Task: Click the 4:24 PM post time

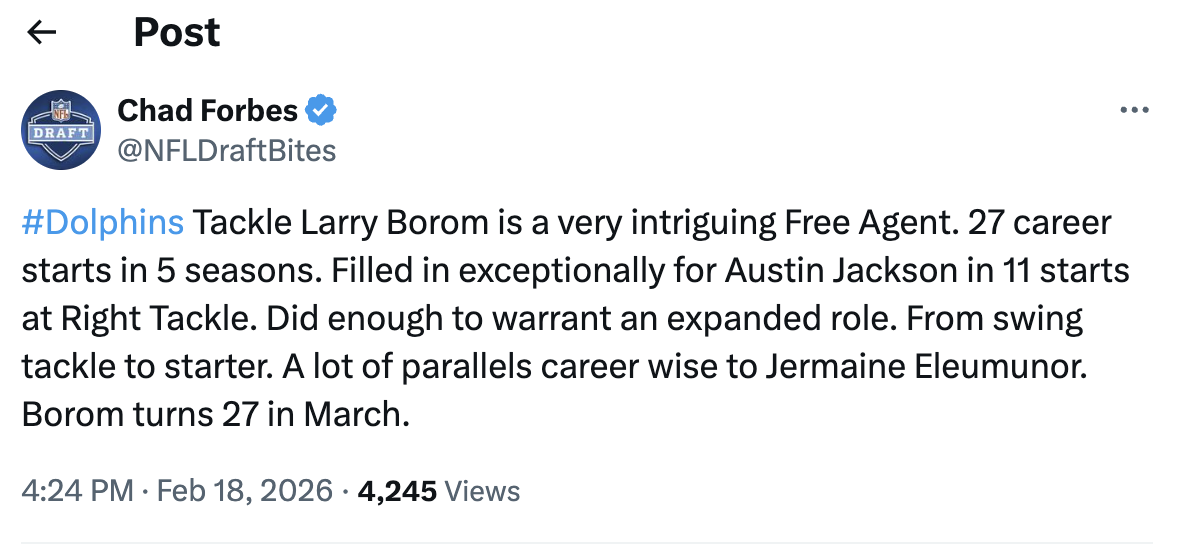Action: click(x=76, y=491)
